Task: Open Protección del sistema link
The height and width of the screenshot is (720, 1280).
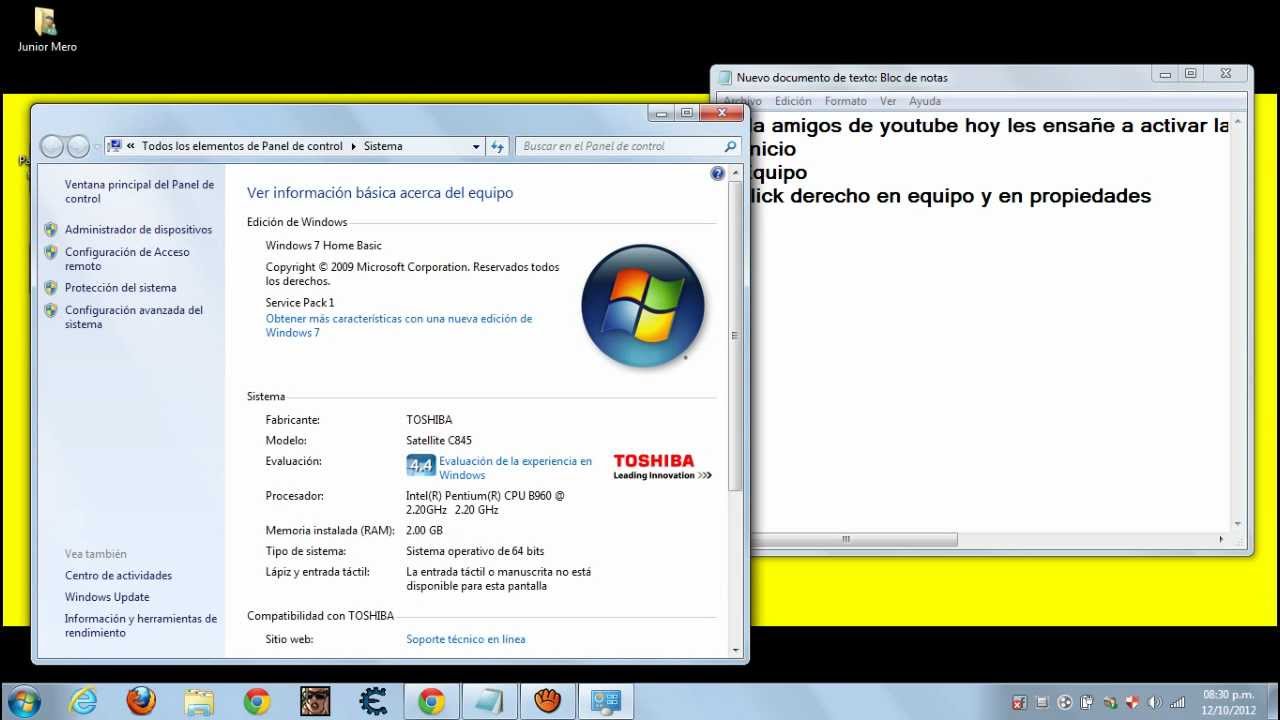Action: pos(120,287)
